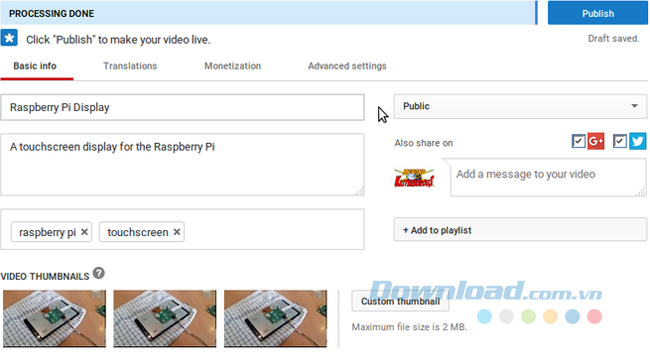Toggle the Google+ share checkbox
The width and height of the screenshot is (650, 362).
578,141
